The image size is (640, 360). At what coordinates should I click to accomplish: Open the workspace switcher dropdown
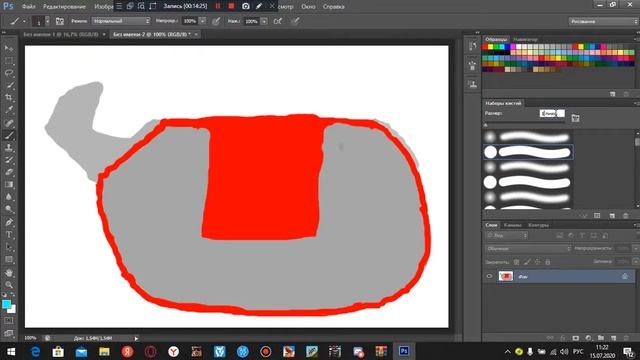tap(603, 21)
